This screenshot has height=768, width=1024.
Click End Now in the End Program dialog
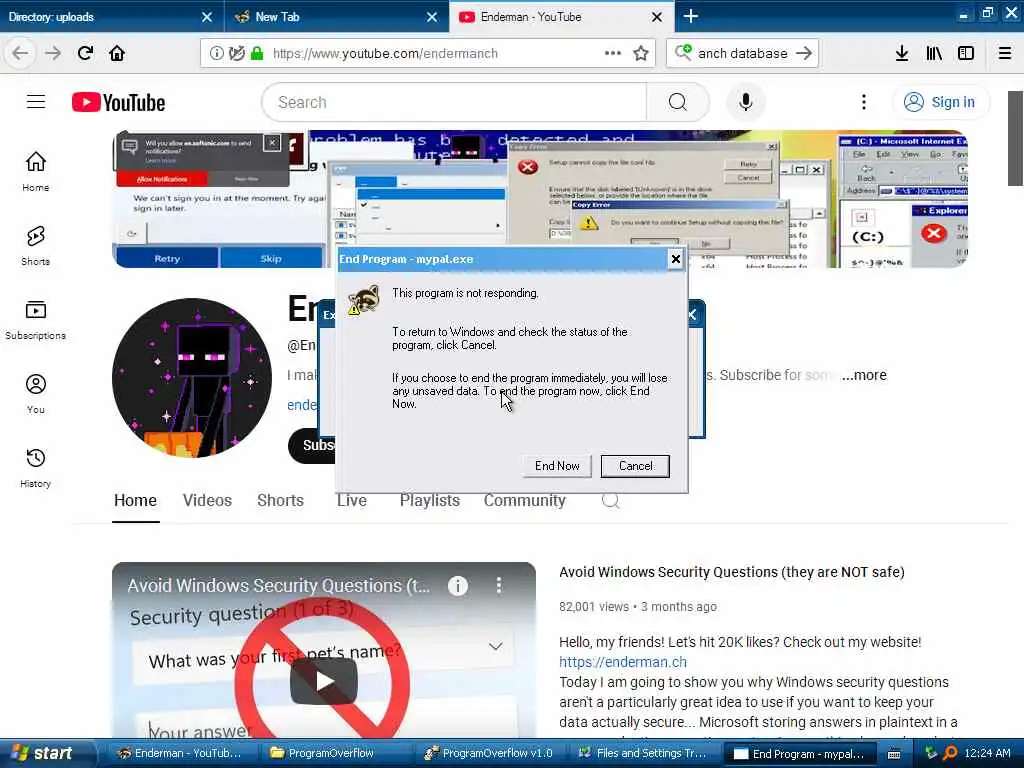click(557, 466)
